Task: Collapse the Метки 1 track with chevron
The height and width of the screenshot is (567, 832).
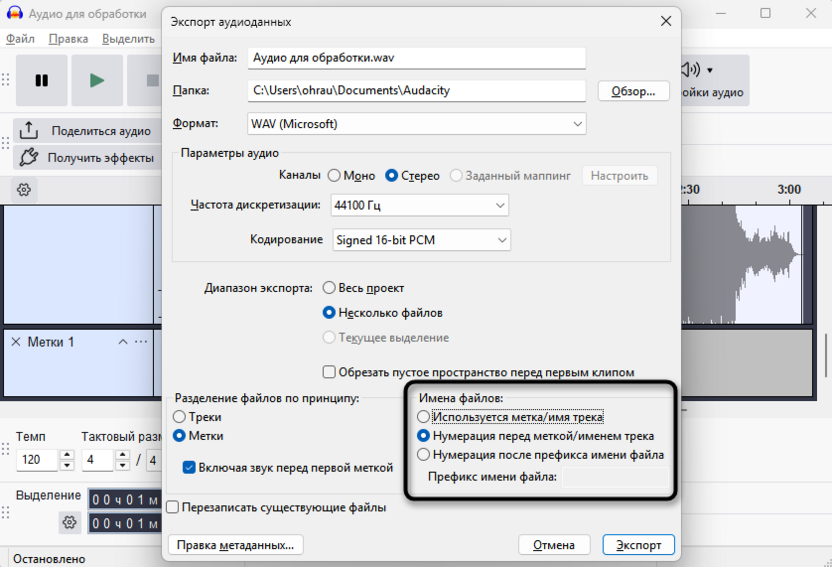Action: point(123,342)
